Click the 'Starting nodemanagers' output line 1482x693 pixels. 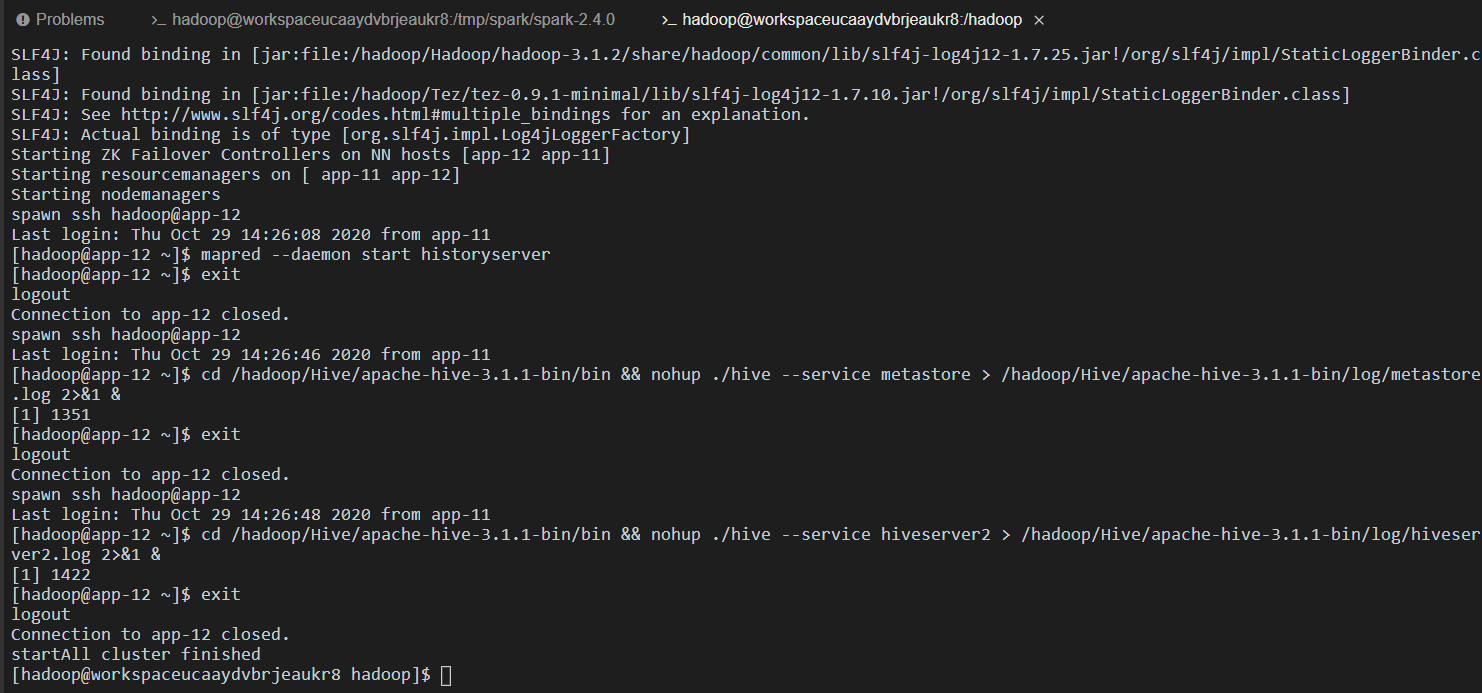[x=116, y=194]
